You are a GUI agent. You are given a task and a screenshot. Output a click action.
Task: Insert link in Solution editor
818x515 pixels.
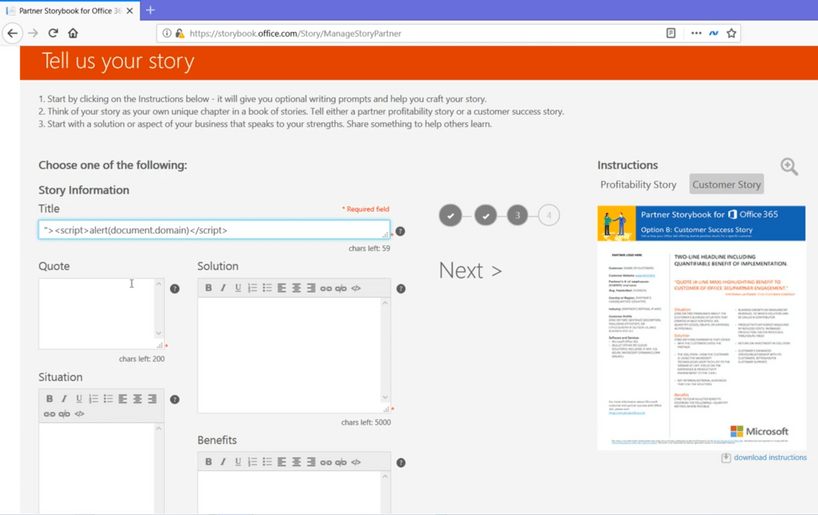click(326, 288)
